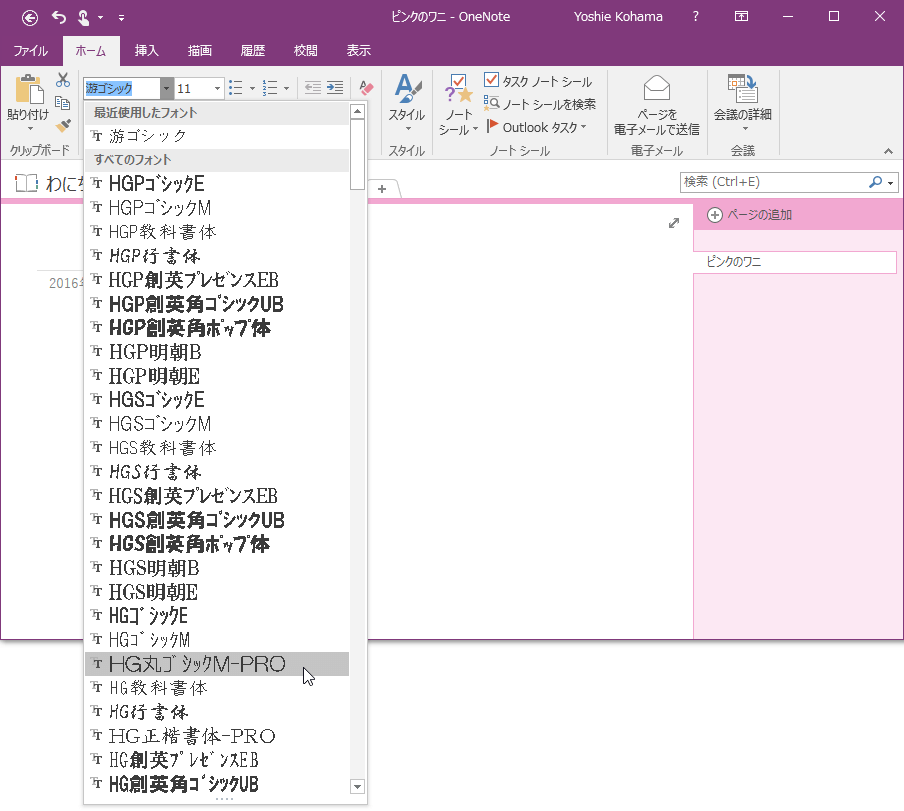Switch to the 表示 tab
The height and width of the screenshot is (811, 904).
359,51
